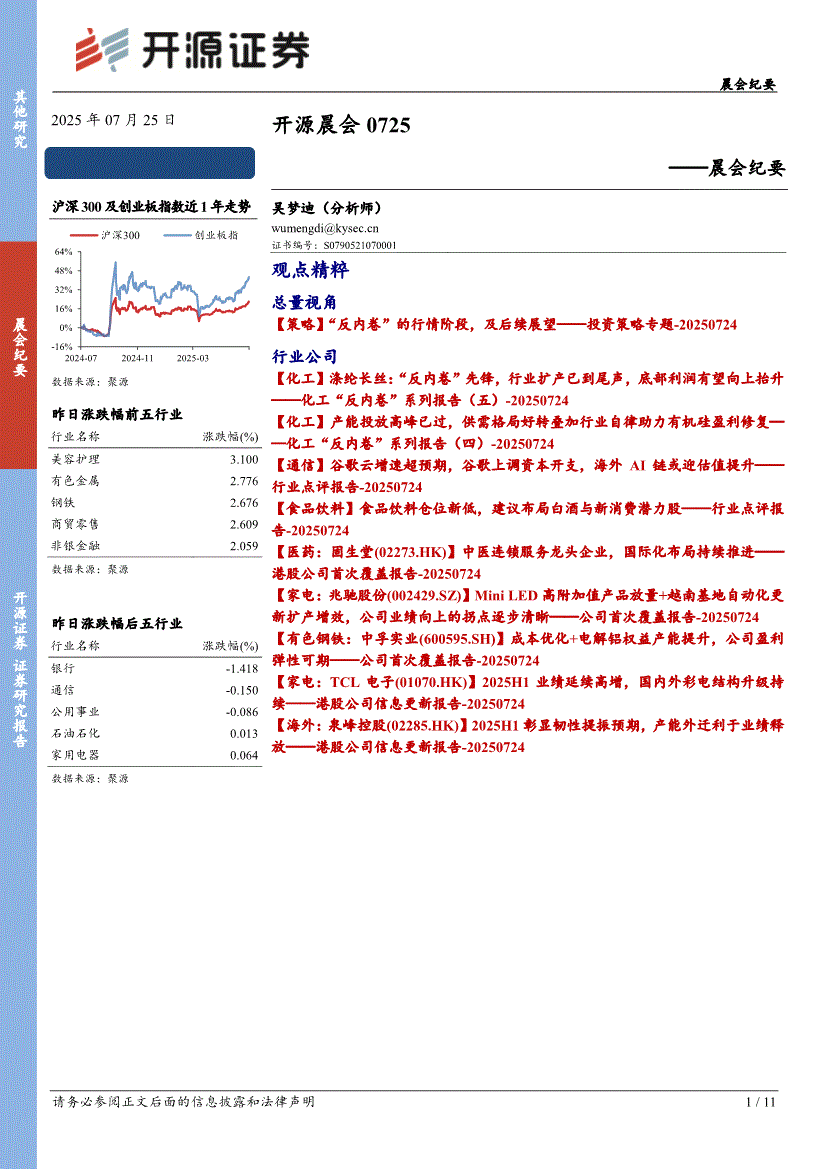The height and width of the screenshot is (1169, 826).
Task: Click the dark blue banner bar
Action: pyautogui.click(x=150, y=163)
